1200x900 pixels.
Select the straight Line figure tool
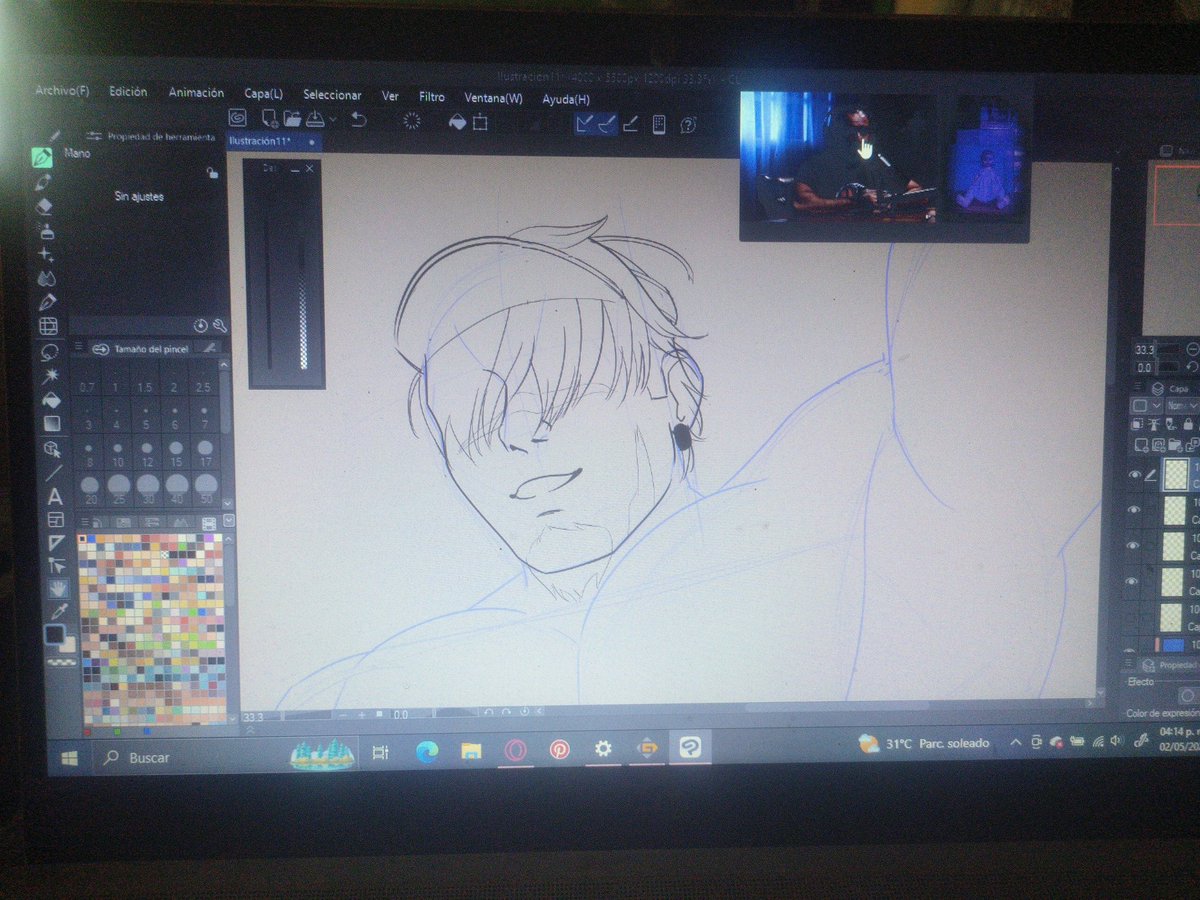[54, 472]
